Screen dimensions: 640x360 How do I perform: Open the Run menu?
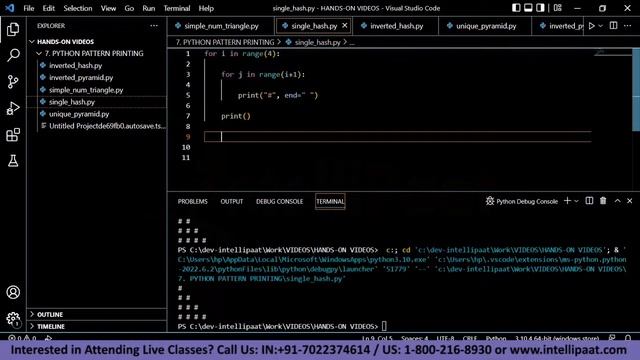click(x=149, y=8)
